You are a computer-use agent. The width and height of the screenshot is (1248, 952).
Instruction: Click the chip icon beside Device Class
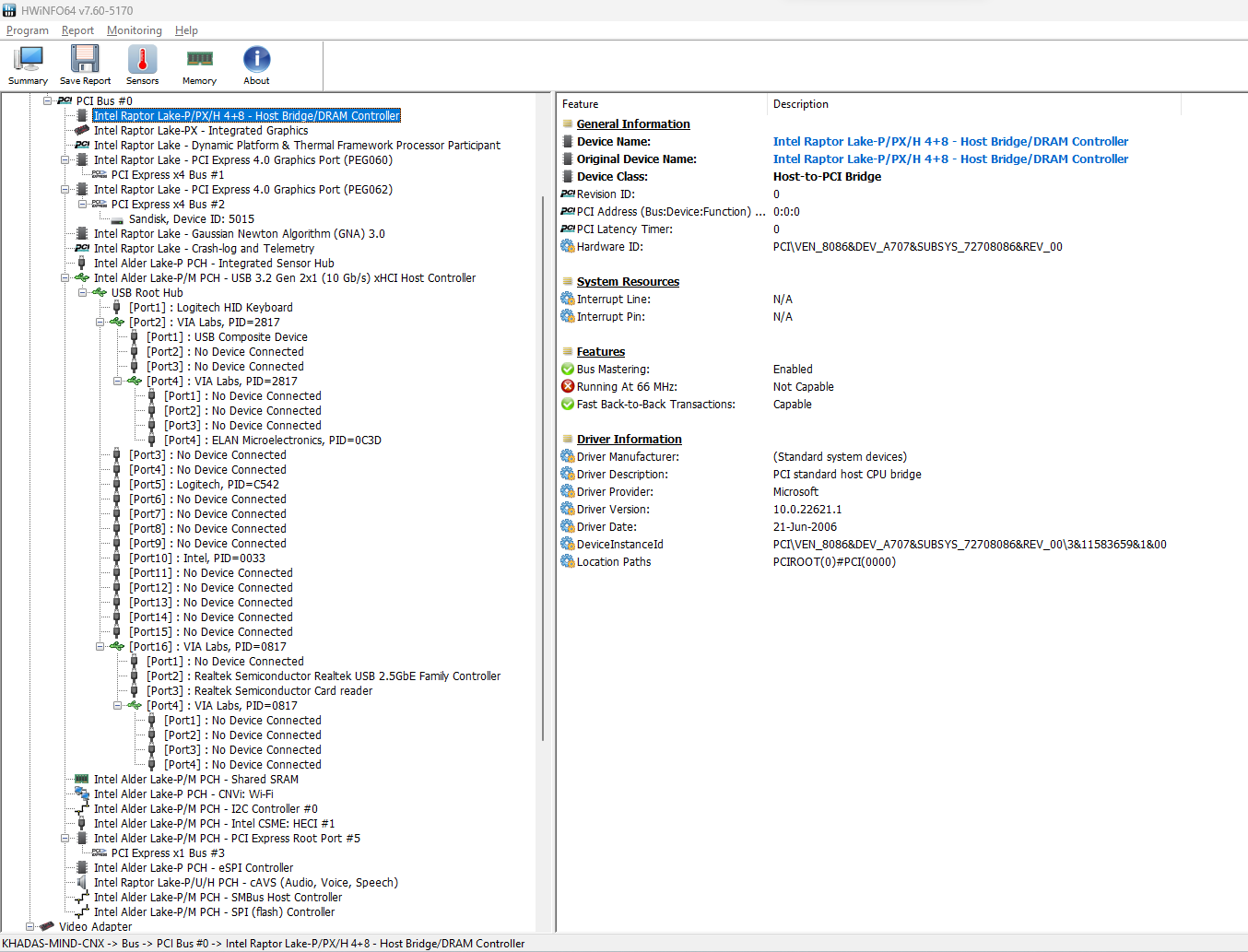tap(568, 177)
